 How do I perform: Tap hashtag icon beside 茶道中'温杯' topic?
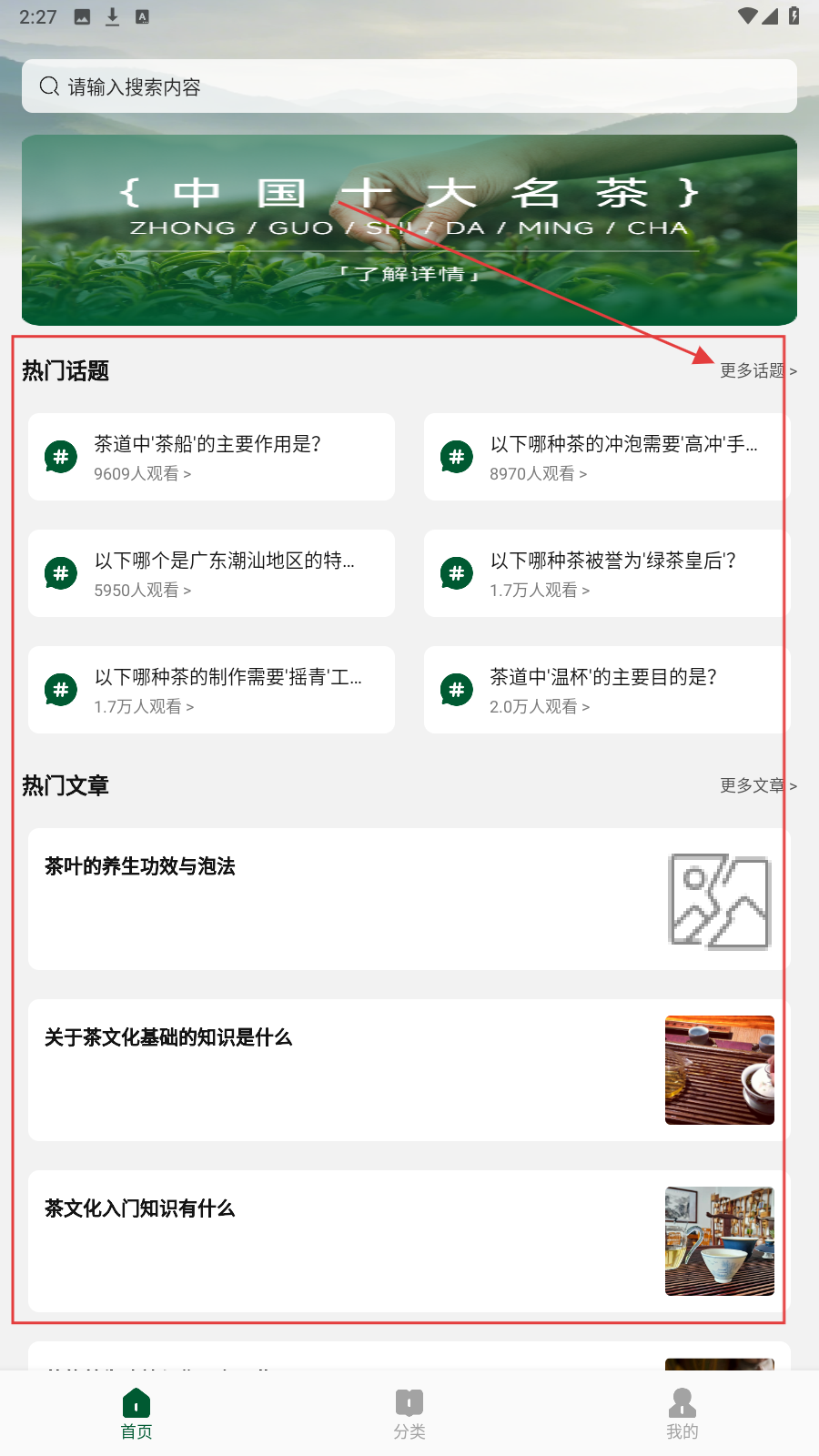click(457, 690)
